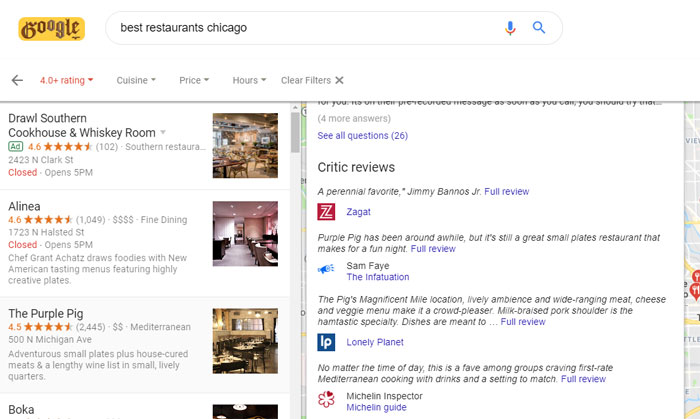Open the Zagat Full review link

click(506, 191)
